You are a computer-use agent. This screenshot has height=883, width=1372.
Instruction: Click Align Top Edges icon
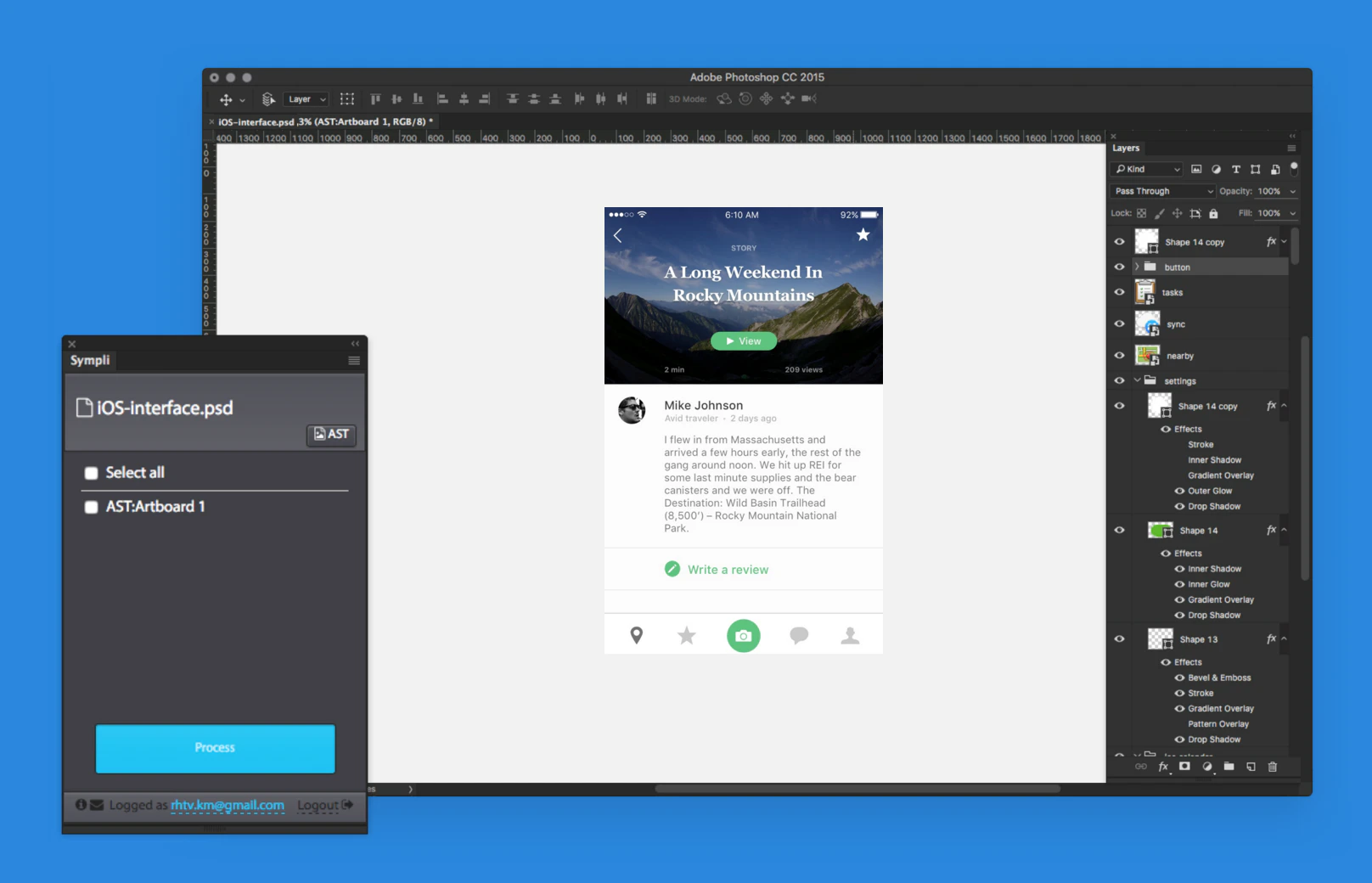[x=375, y=99]
